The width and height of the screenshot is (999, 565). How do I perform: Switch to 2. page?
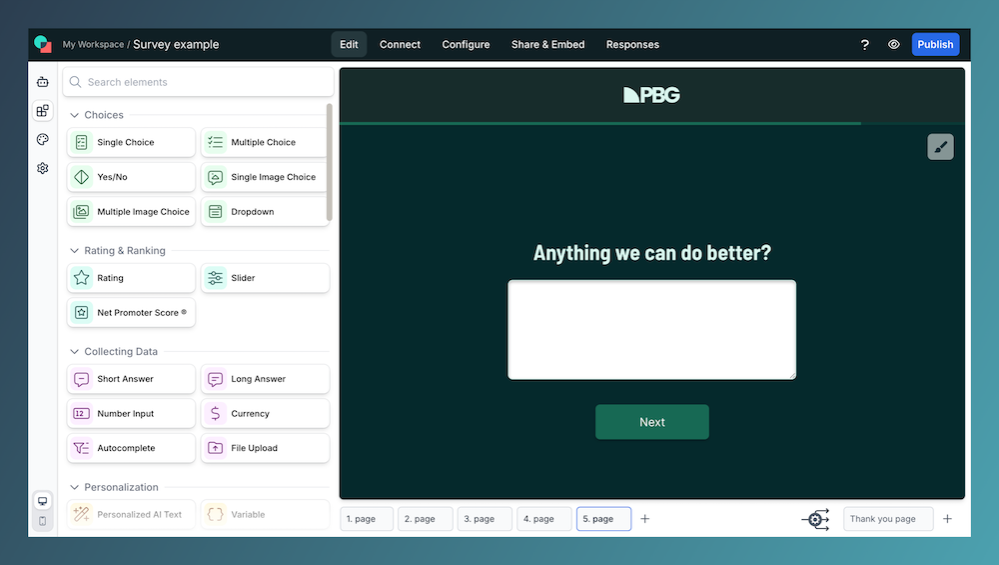[x=426, y=519]
